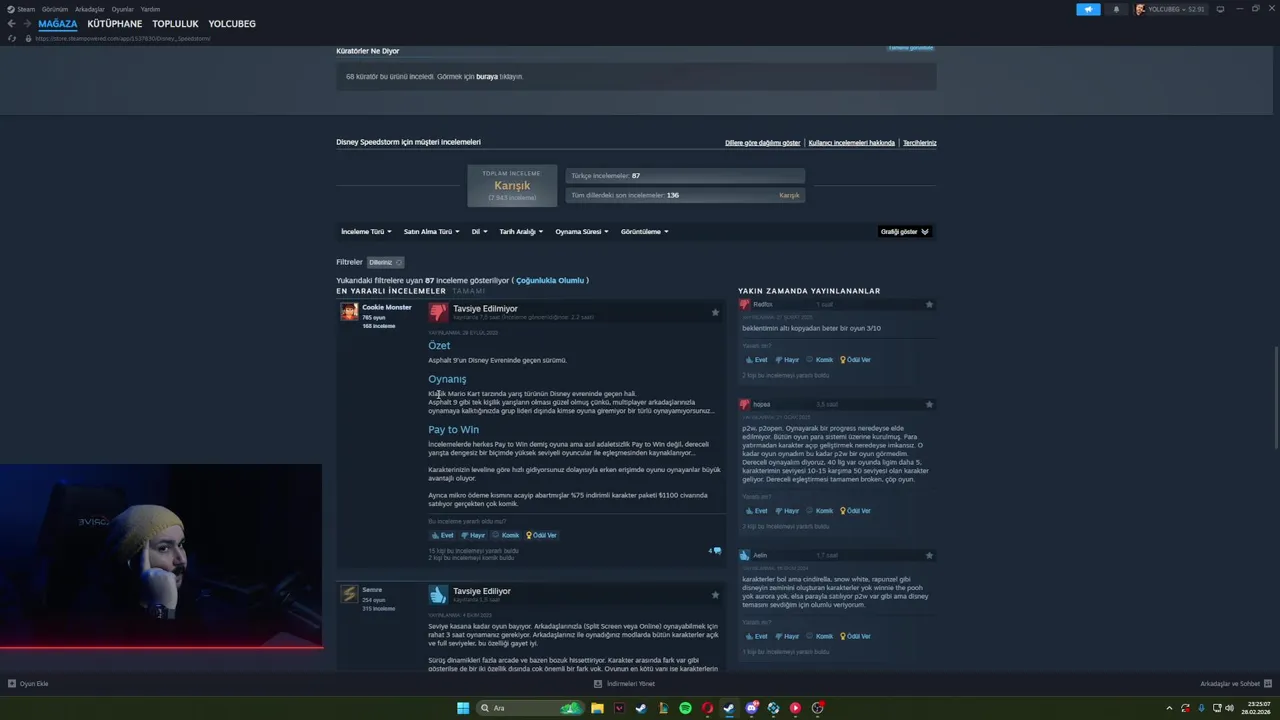Select the MAĞAZA tab
This screenshot has height=720, width=1280.
pyautogui.click(x=58, y=24)
